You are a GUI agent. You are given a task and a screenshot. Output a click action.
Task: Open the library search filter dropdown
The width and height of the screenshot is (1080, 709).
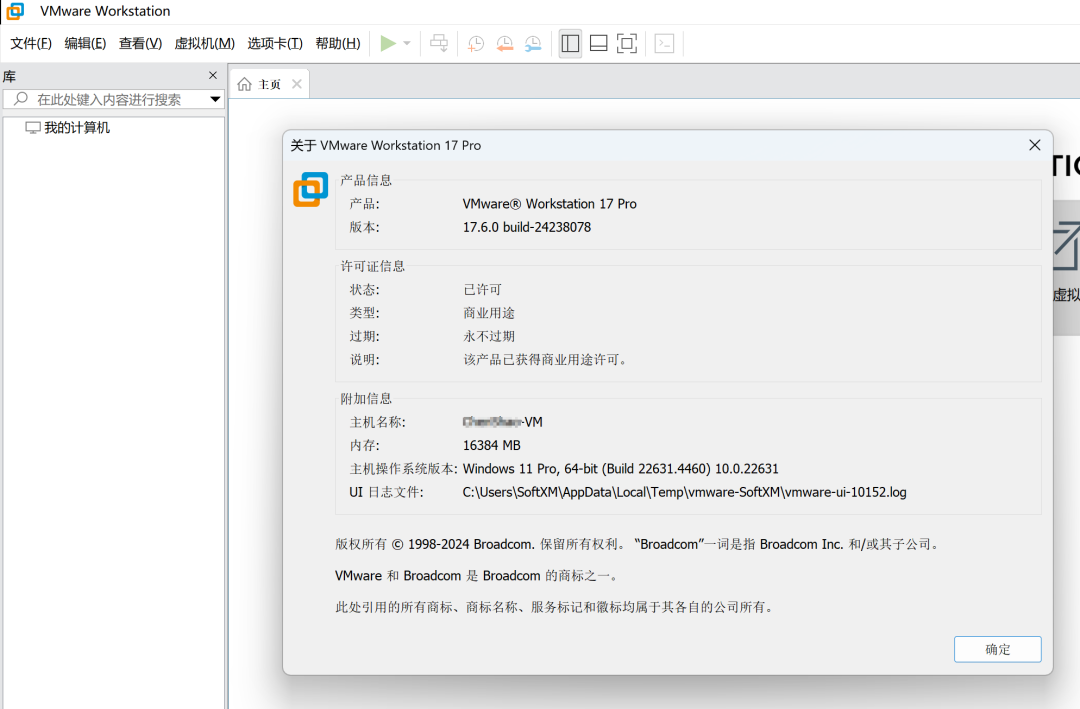215,99
